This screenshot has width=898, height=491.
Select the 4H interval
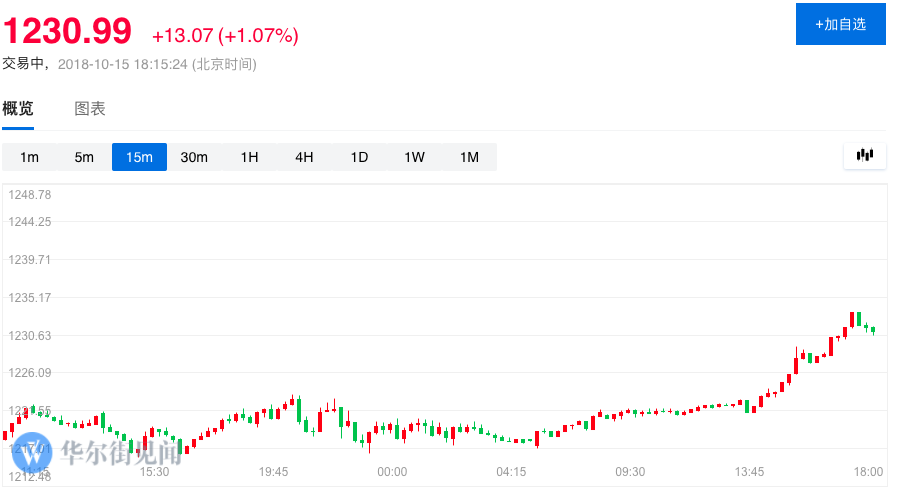304,157
